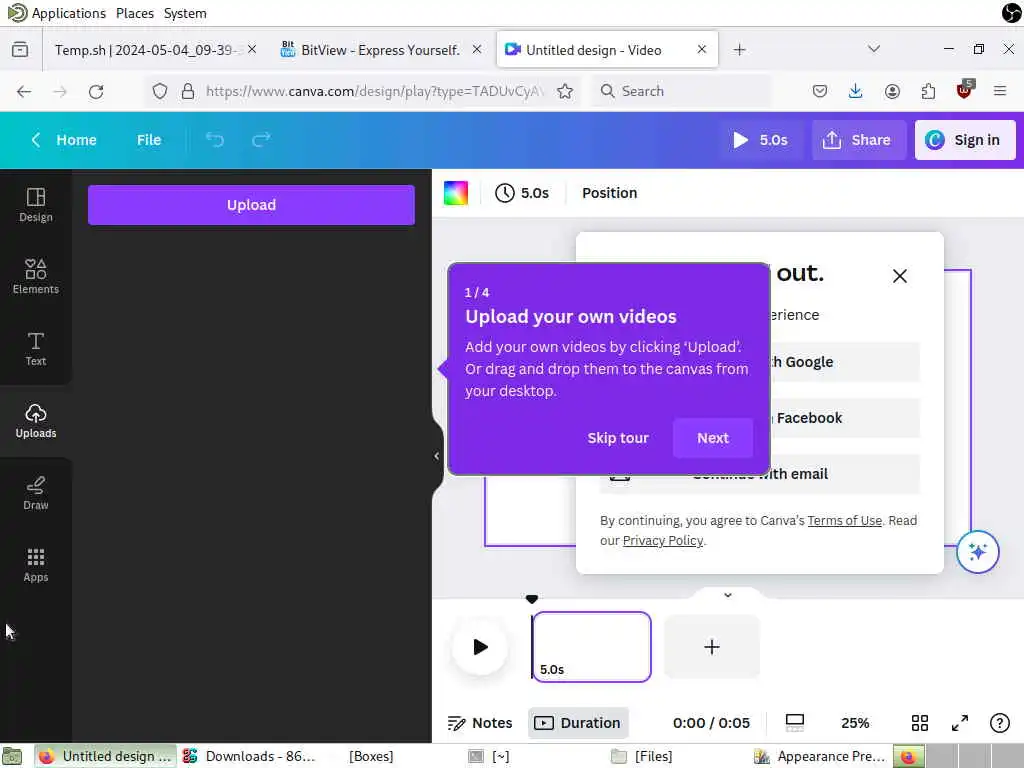The width and height of the screenshot is (1024, 768).
Task: Click the Sign in button
Action: [965, 140]
